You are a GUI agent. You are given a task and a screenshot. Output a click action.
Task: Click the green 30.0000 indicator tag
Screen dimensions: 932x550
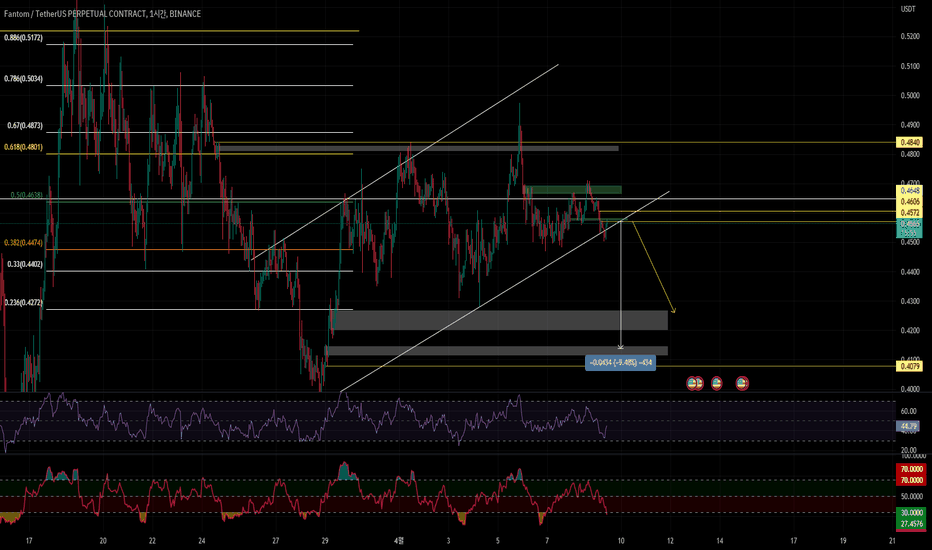(x=911, y=513)
